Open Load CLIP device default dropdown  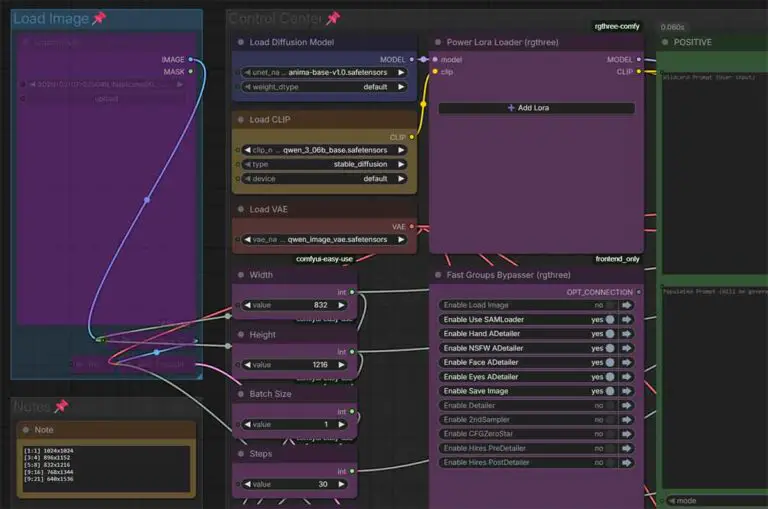(x=324, y=179)
